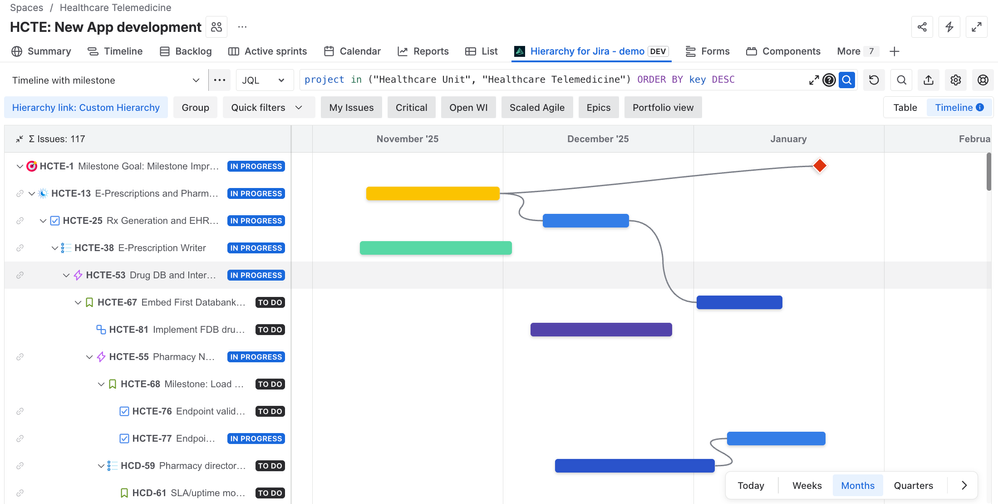Open the Active sprints tab
Screen dimensions: 998x504
(x=267, y=52)
